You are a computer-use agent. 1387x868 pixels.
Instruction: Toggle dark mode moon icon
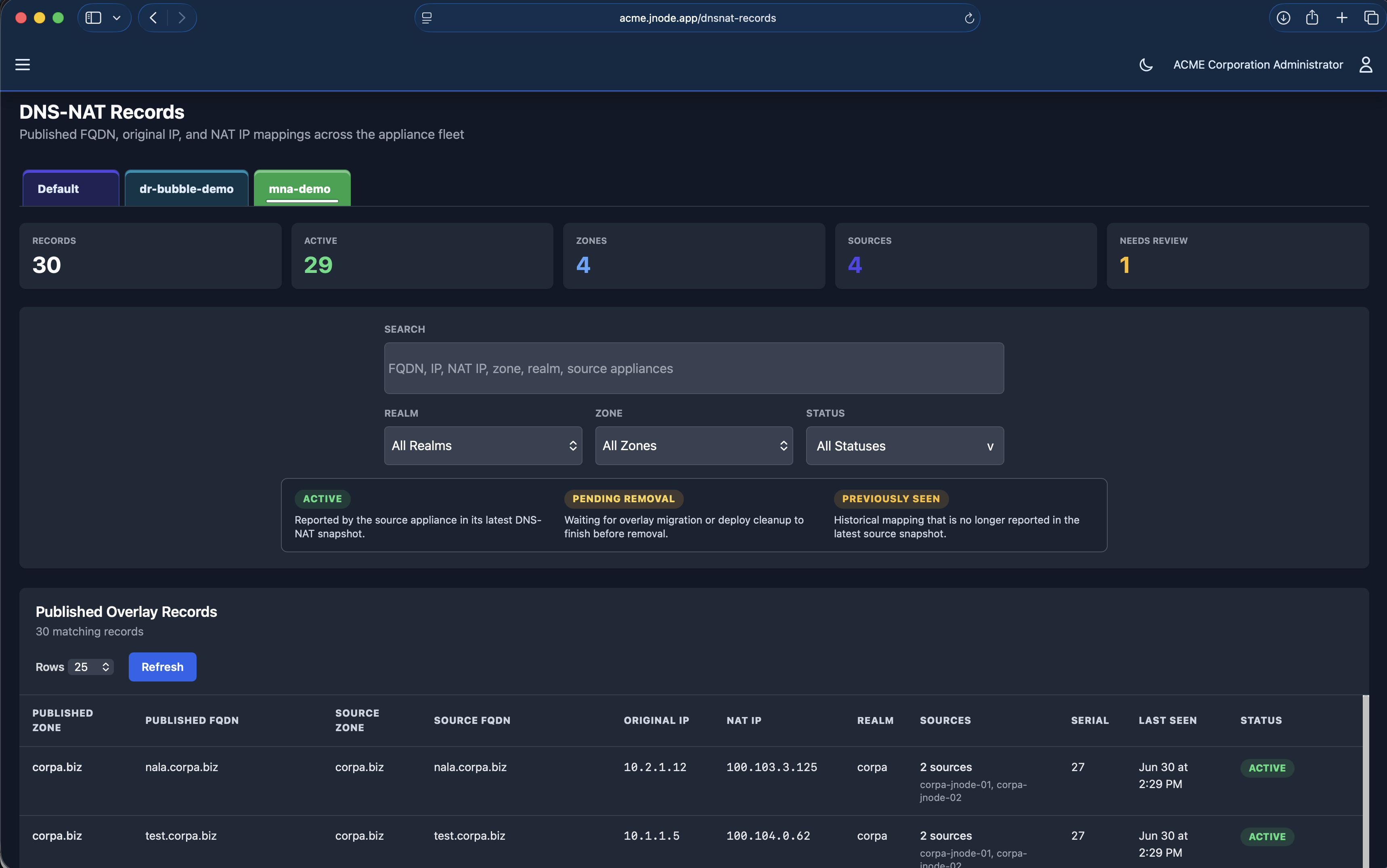pyautogui.click(x=1146, y=65)
